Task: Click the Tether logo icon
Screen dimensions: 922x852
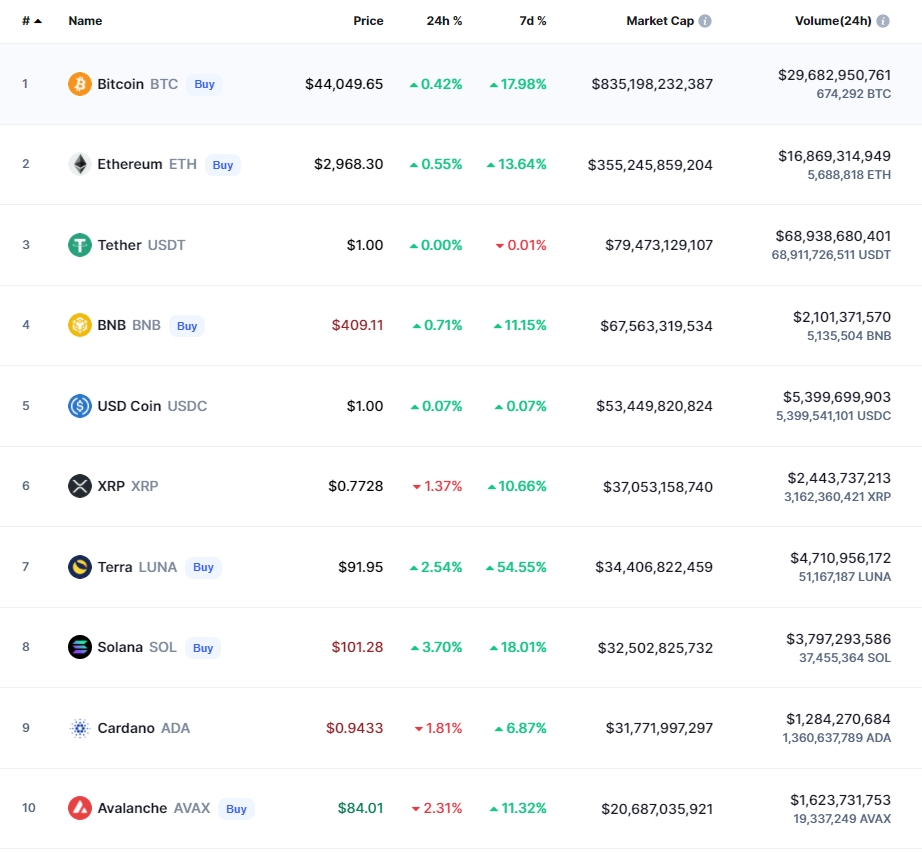Action: click(80, 245)
